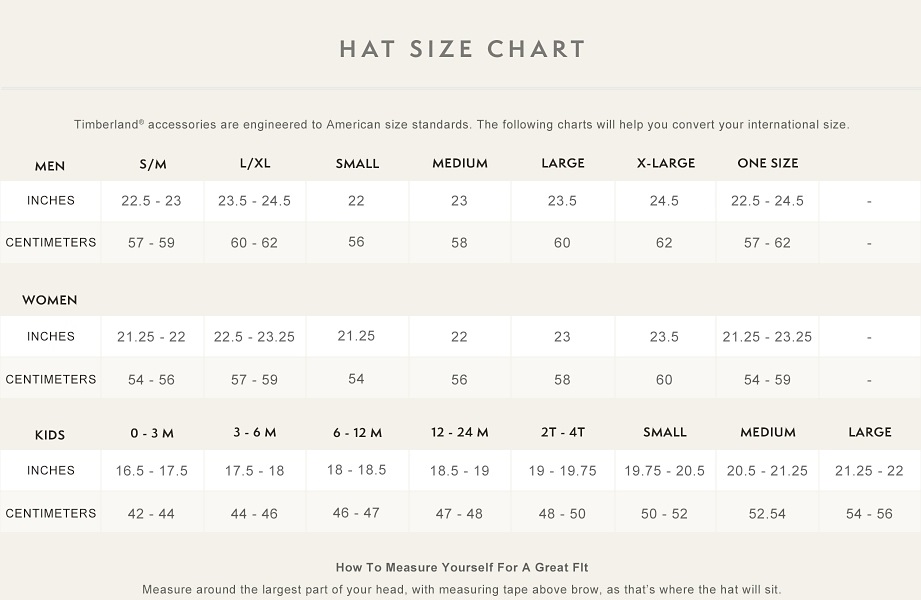Select the L/XL column header
Viewport: 921px width, 600px height.
255,163
